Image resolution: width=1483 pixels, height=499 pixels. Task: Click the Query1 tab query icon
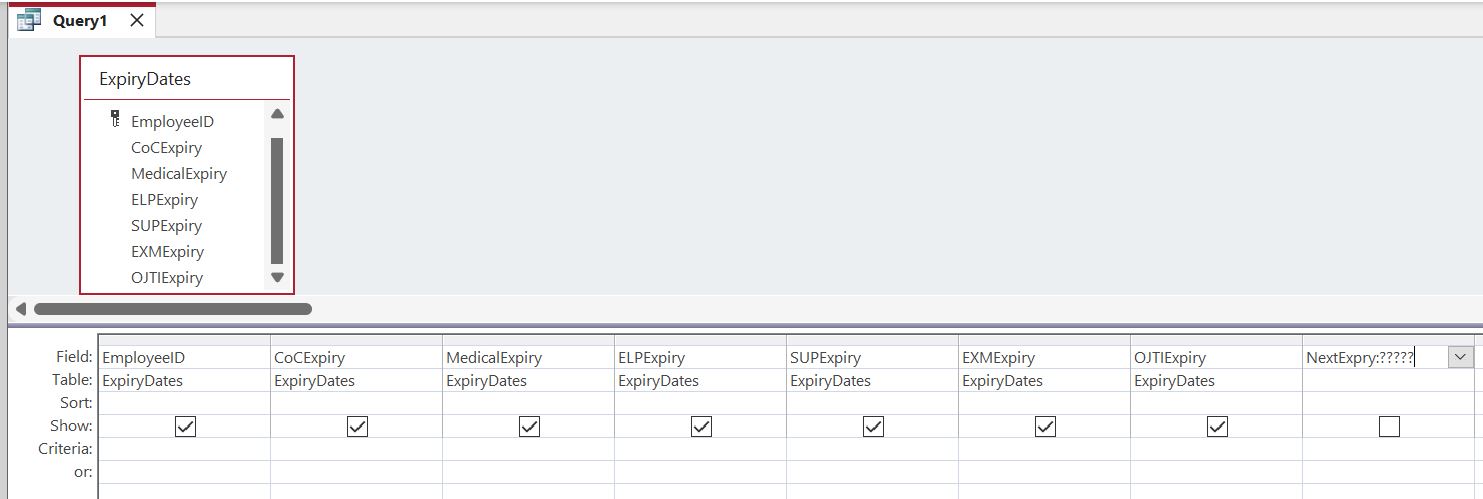click(x=30, y=20)
